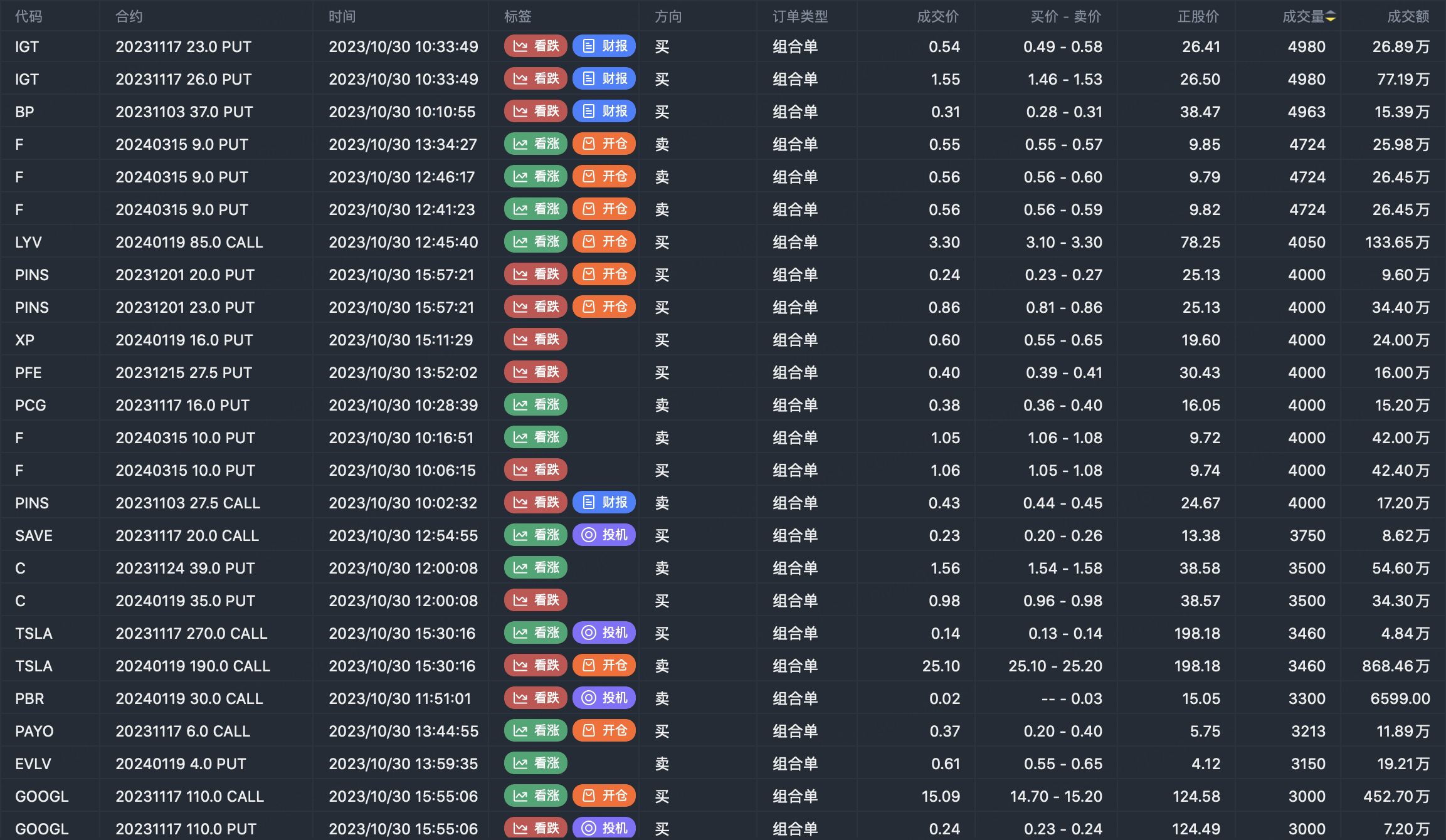Image resolution: width=1446 pixels, height=840 pixels.
Task: Select the PBR ticker cell
Action: click(x=29, y=698)
